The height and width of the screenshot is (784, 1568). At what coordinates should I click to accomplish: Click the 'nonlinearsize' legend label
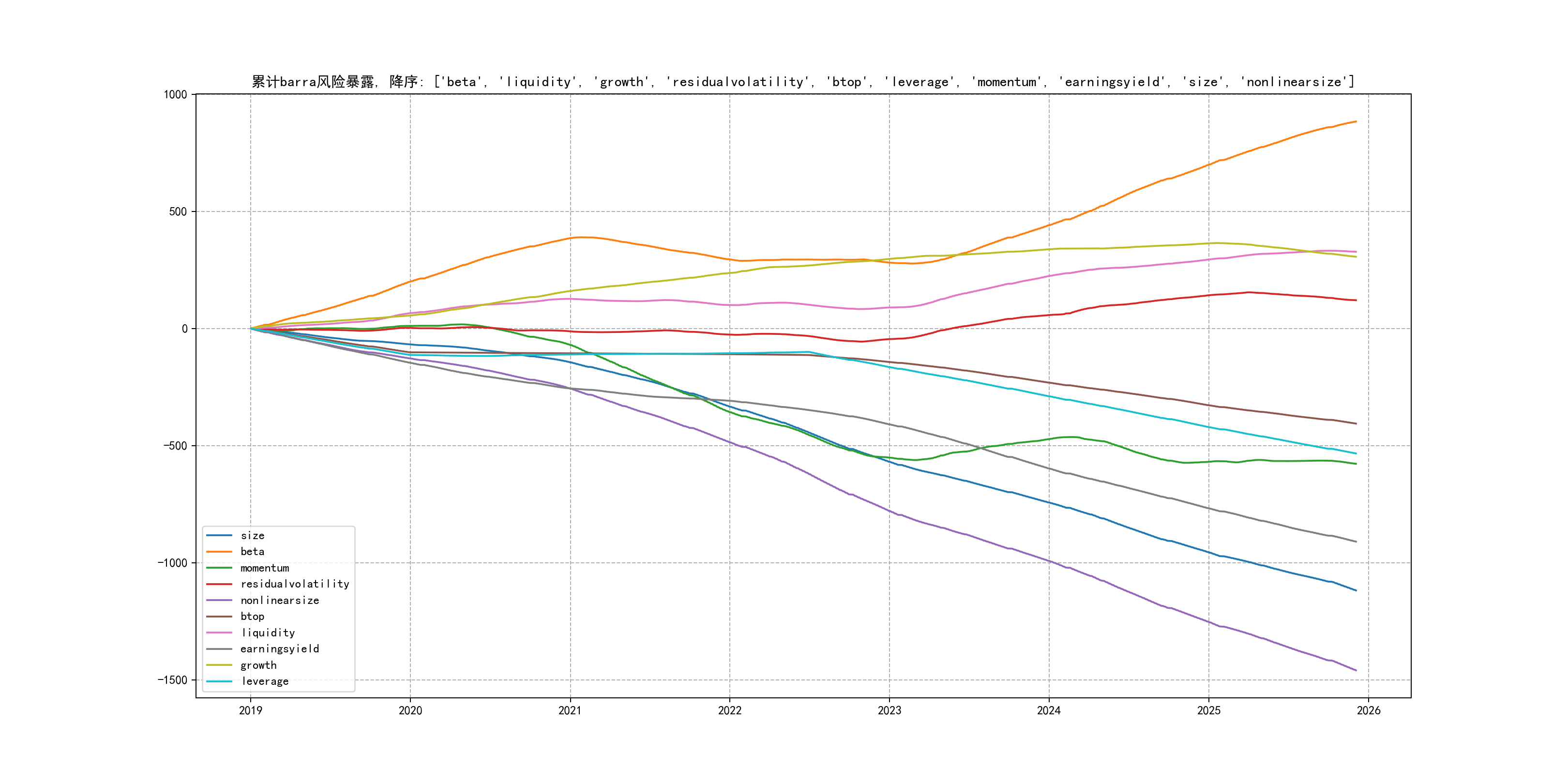[x=279, y=601]
